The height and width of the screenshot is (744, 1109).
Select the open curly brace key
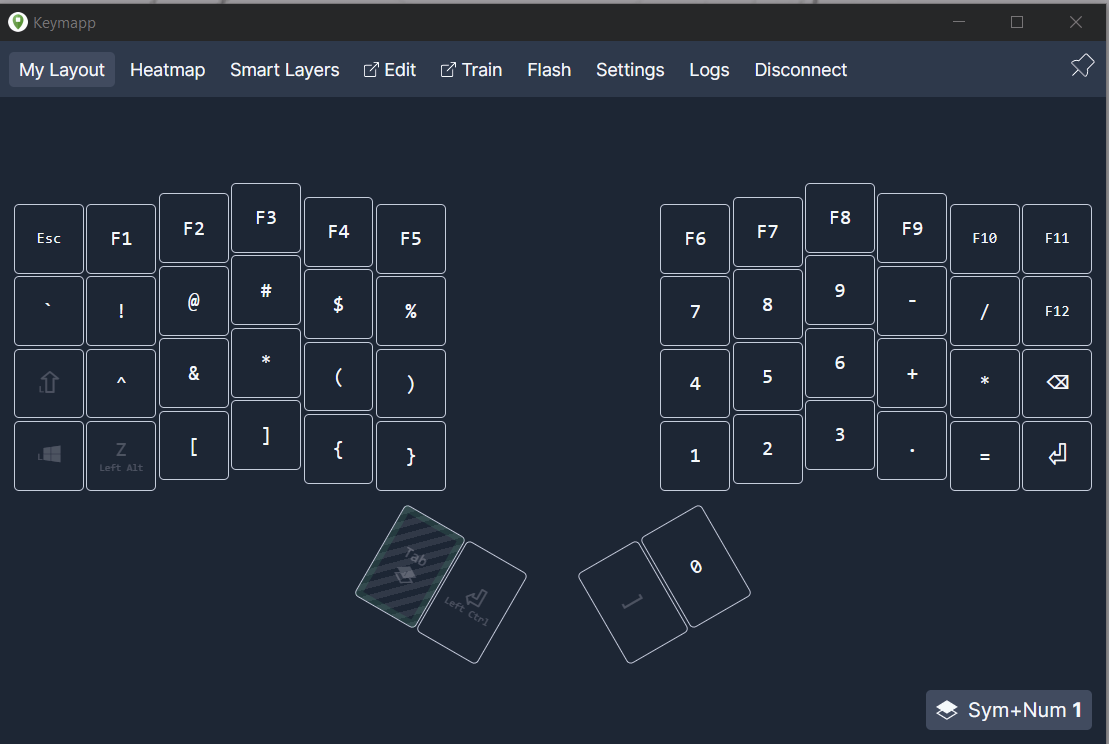338,449
